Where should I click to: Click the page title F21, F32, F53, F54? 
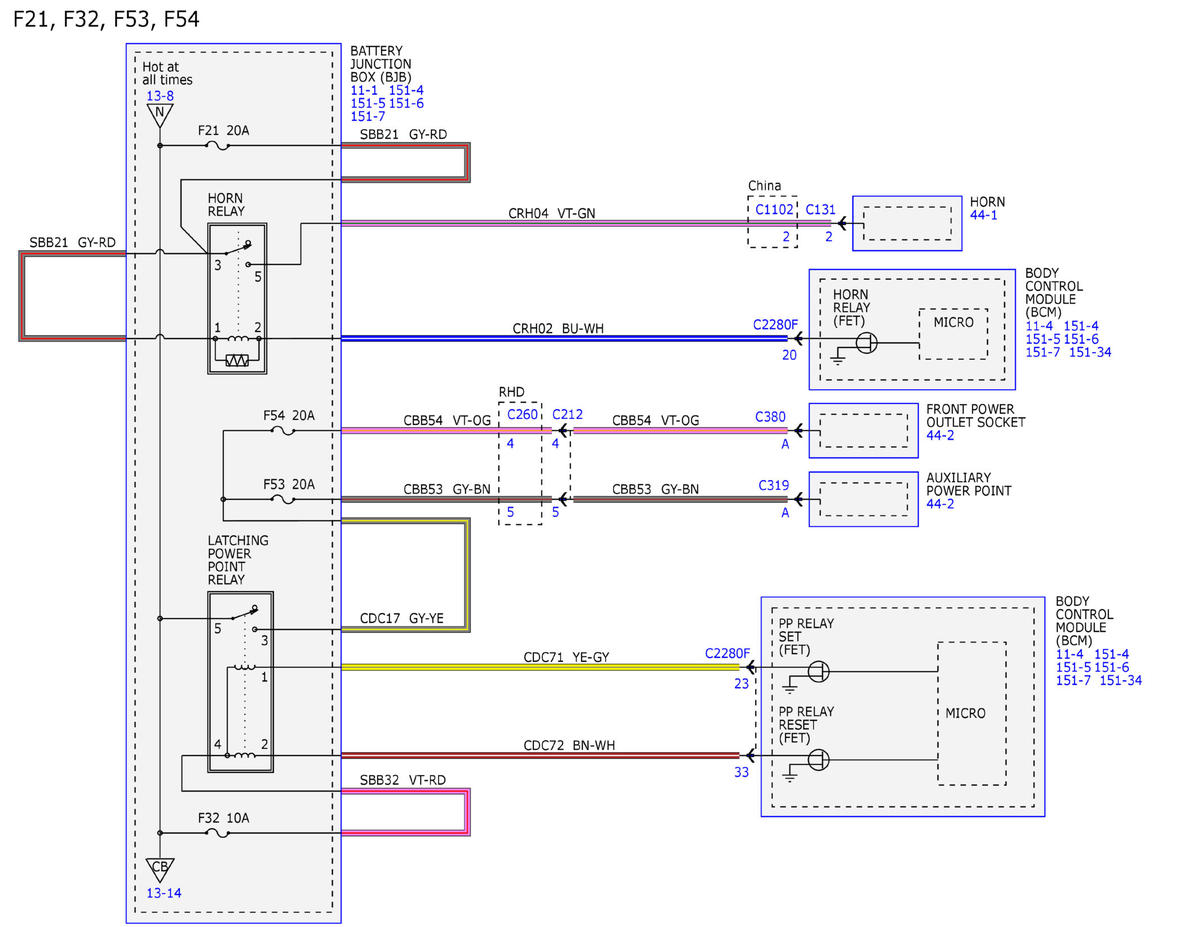[x=106, y=18]
